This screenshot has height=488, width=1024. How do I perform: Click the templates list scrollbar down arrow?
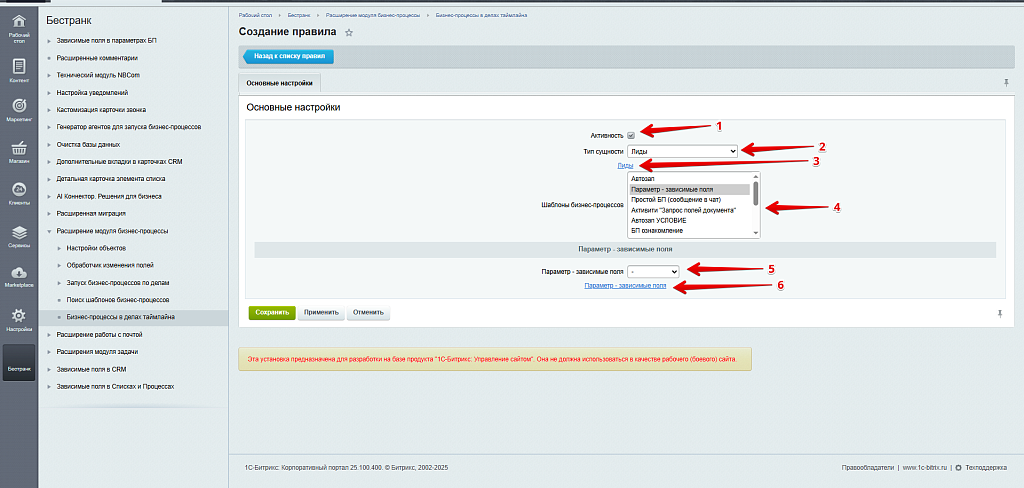tap(756, 232)
